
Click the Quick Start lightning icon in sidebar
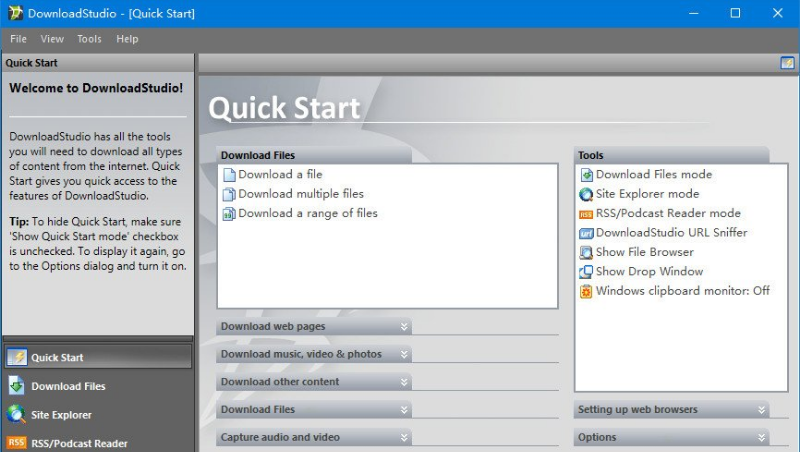click(x=17, y=357)
